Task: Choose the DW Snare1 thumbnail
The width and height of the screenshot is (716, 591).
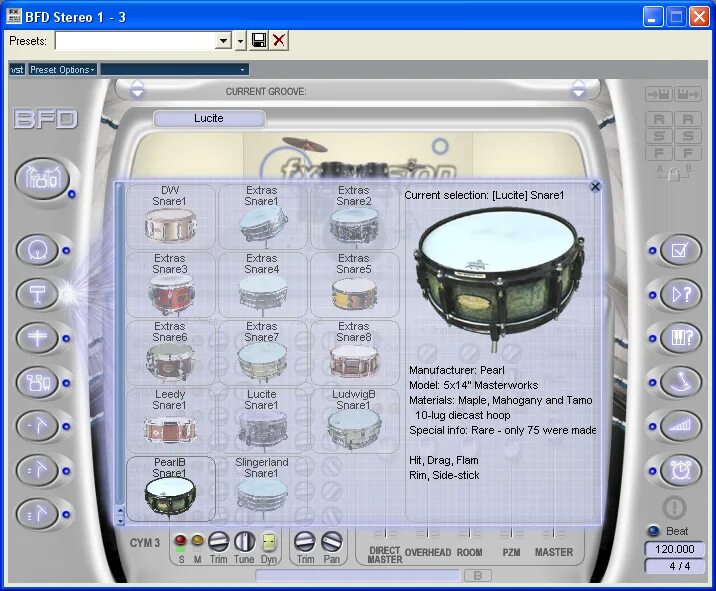Action: [x=170, y=216]
